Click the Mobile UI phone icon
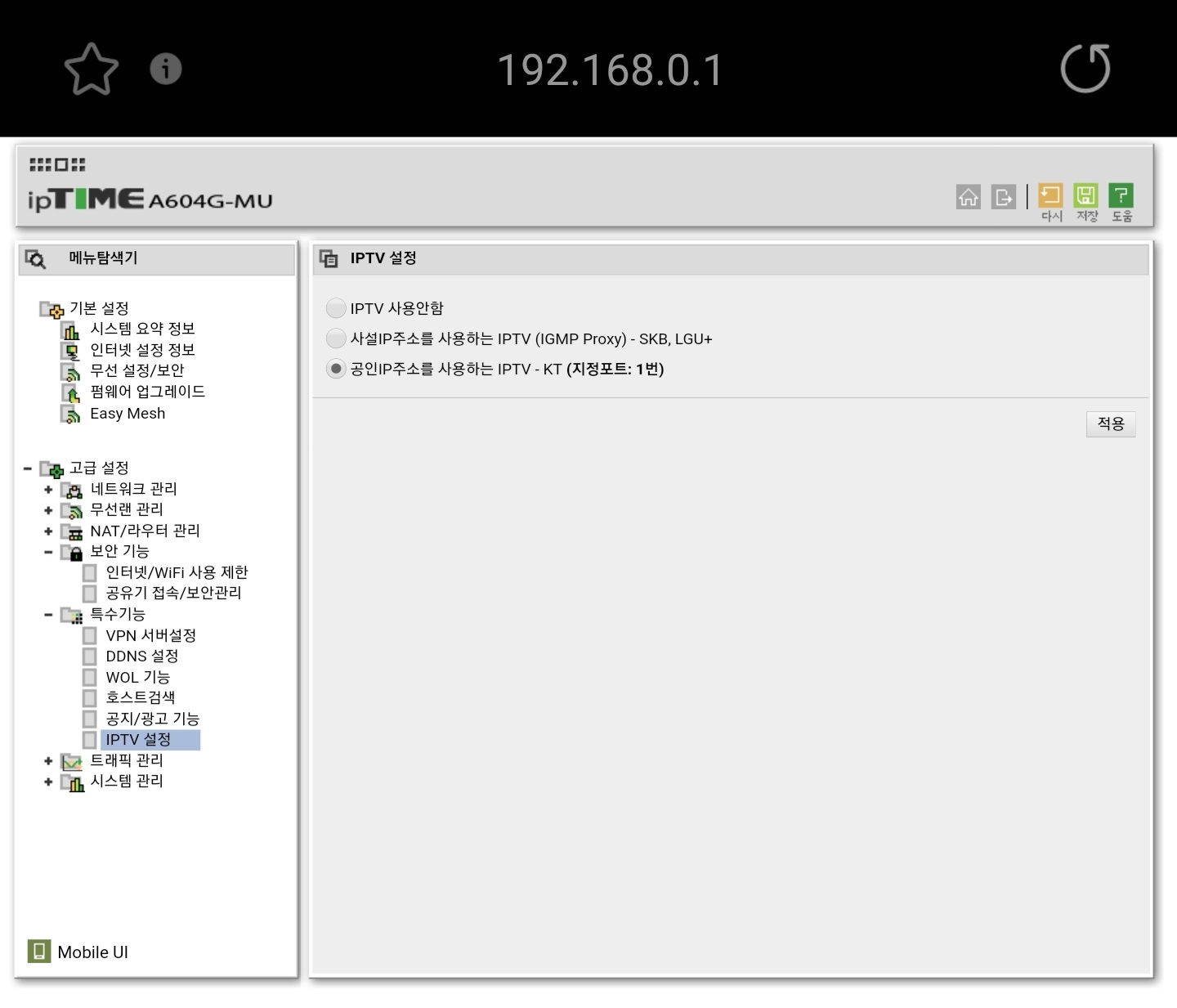Viewport: 1177px width, 1008px height. pos(38,951)
